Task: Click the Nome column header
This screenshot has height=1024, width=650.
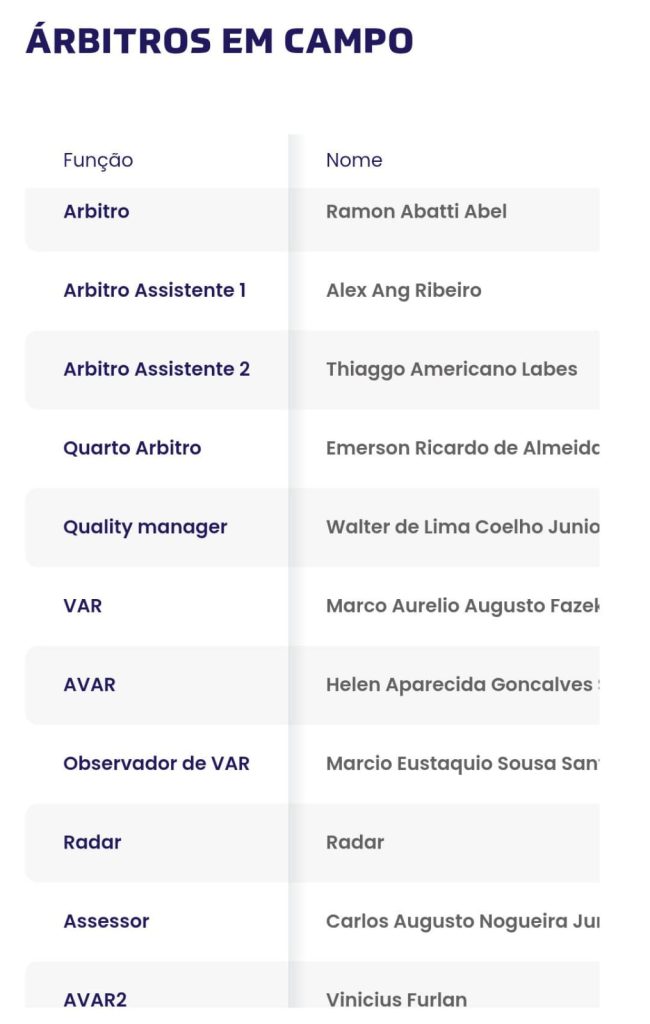Action: tap(354, 160)
